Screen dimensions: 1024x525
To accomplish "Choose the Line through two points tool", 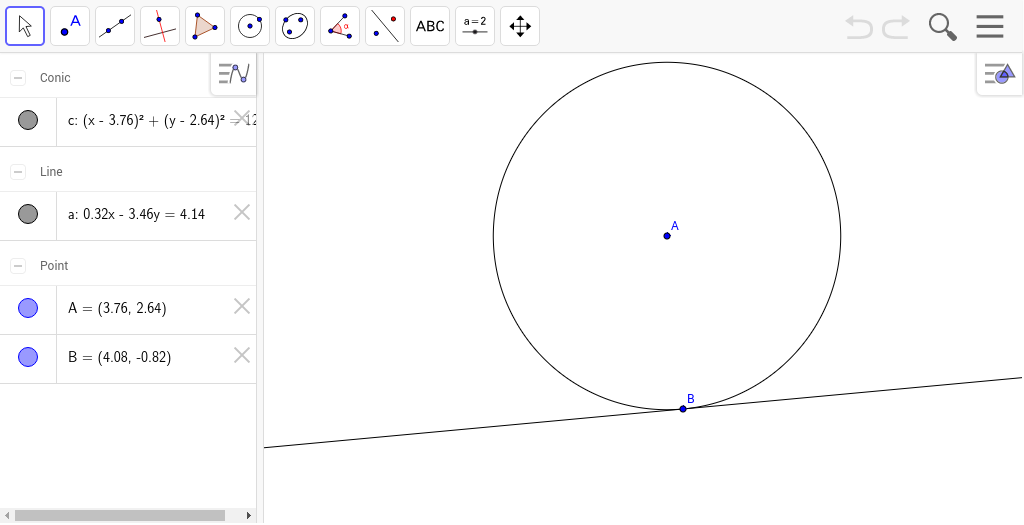I will click(x=115, y=26).
